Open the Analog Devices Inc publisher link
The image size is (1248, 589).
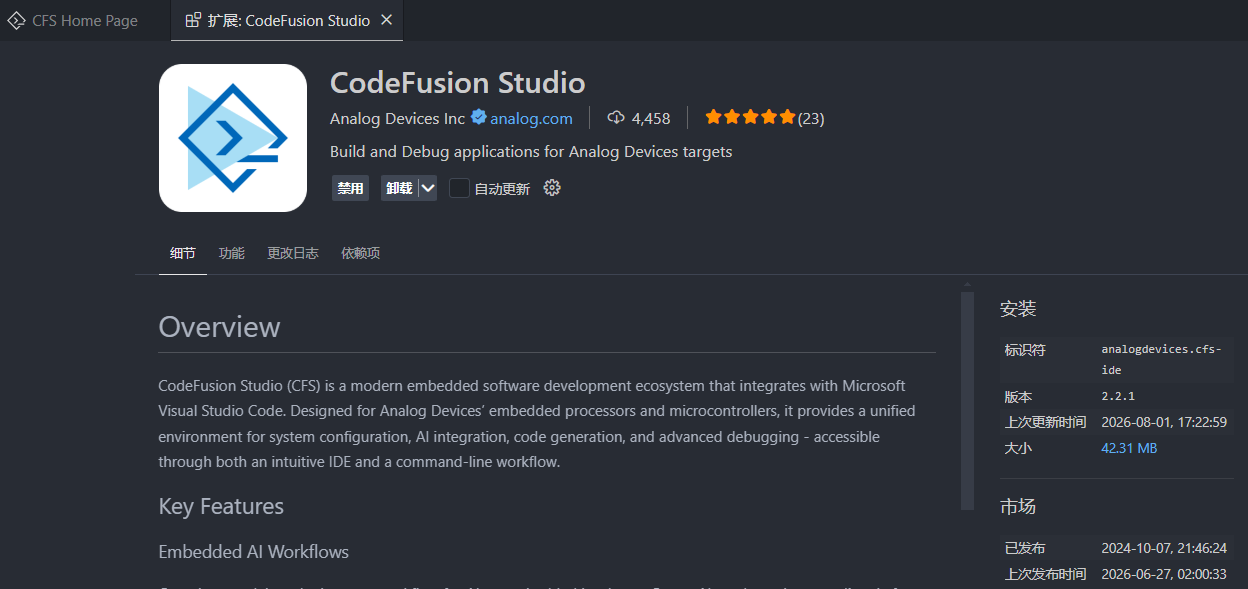pos(397,118)
